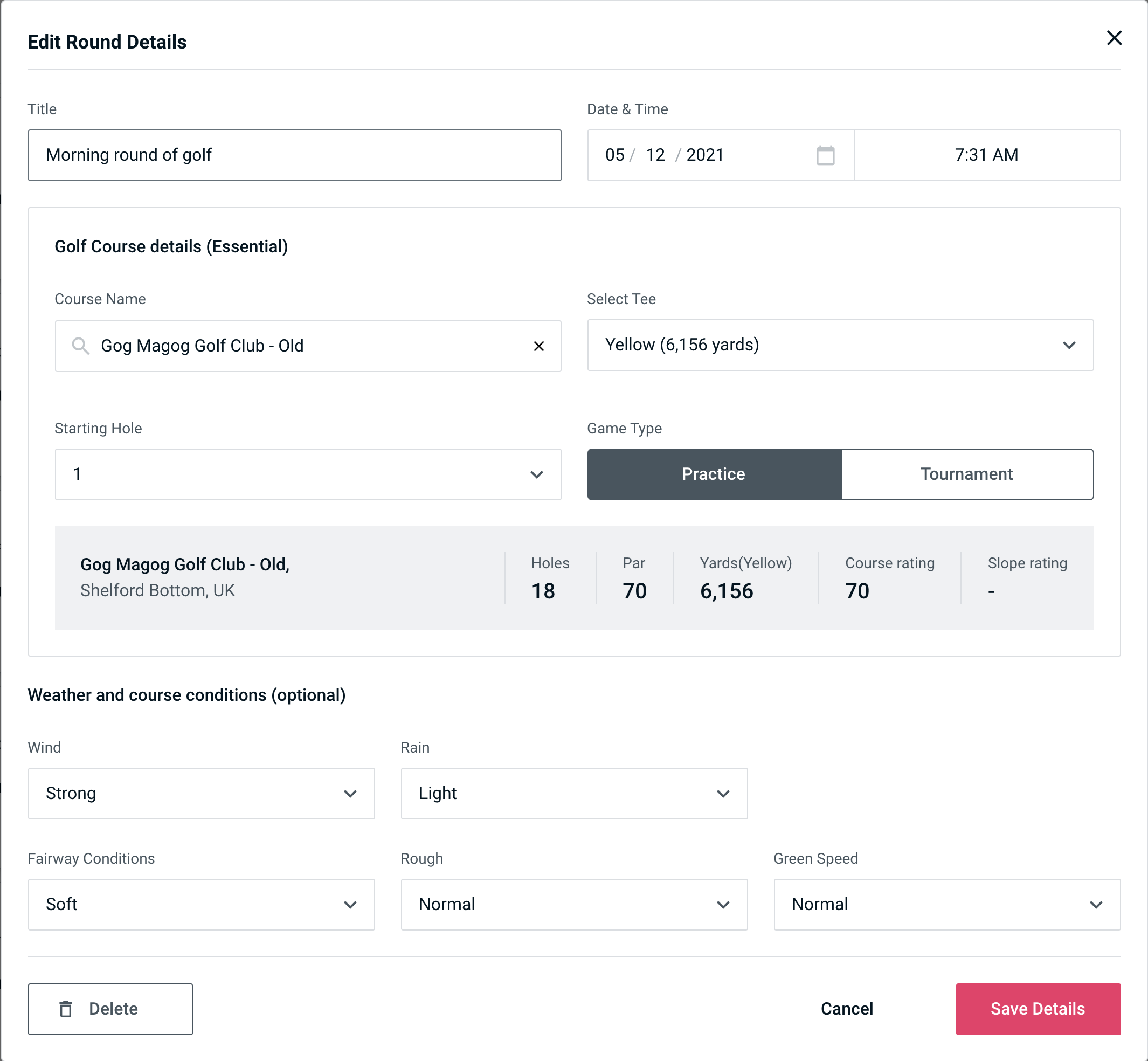
Task: Click the delete trash icon button
Action: click(x=68, y=1009)
